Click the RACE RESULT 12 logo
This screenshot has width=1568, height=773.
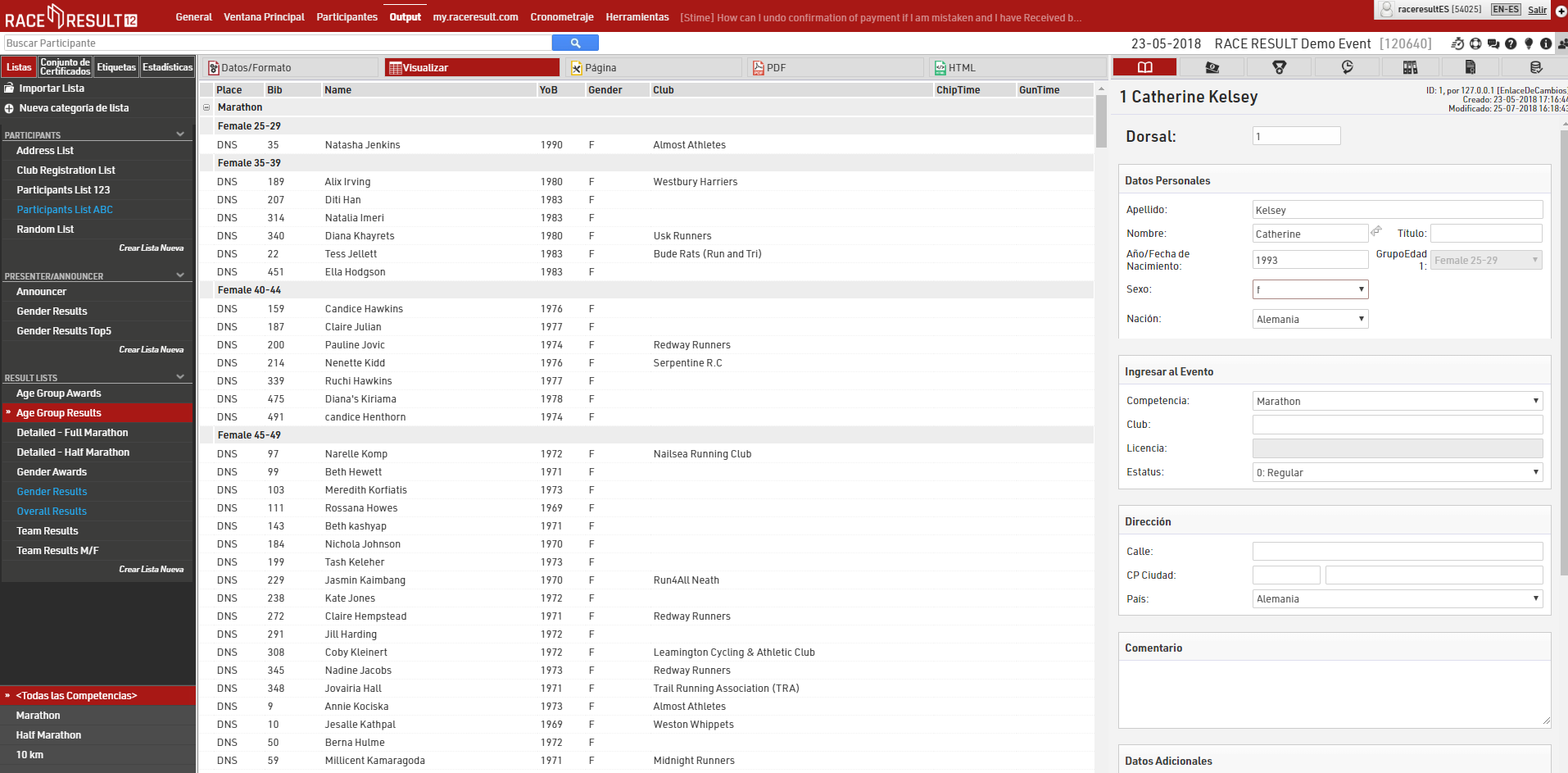tap(71, 16)
